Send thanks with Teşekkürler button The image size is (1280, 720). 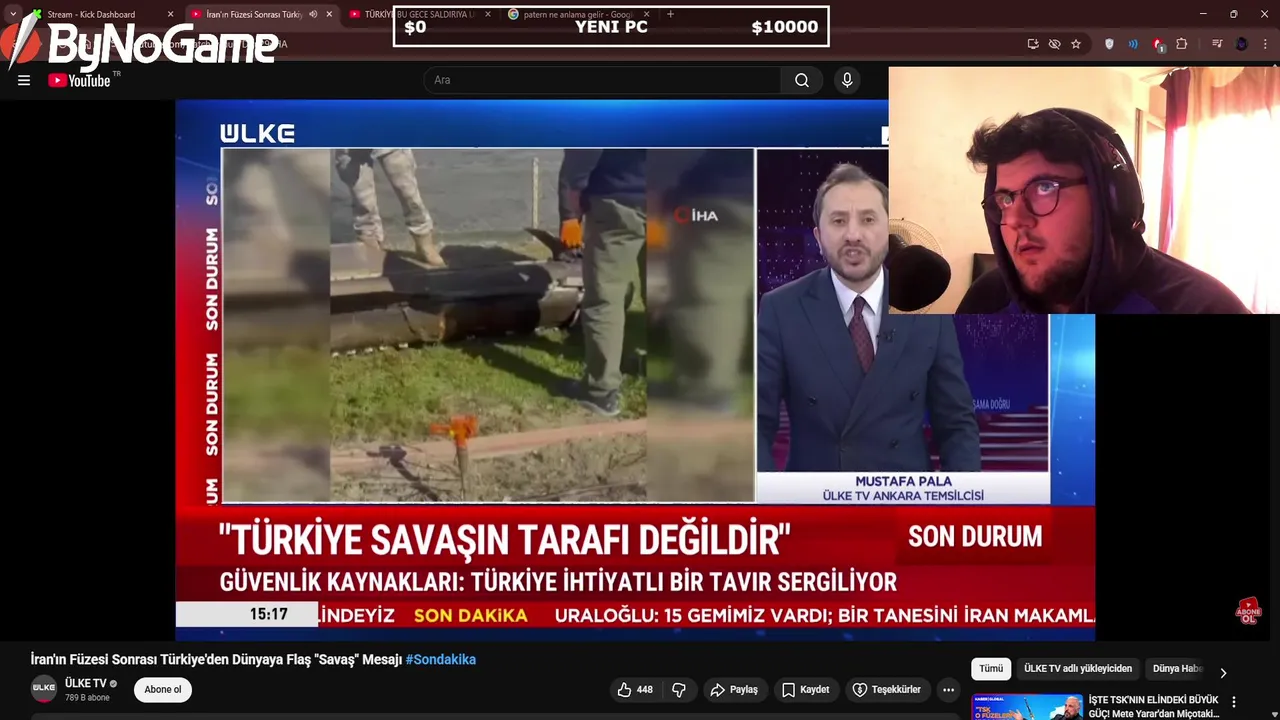point(886,690)
